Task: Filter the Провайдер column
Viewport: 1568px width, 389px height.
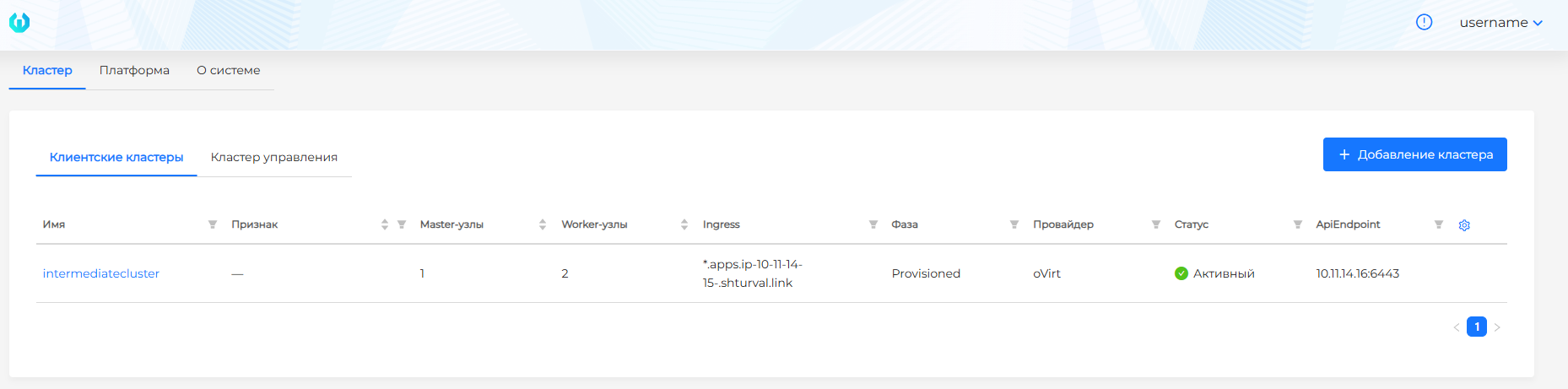Action: point(1156,224)
